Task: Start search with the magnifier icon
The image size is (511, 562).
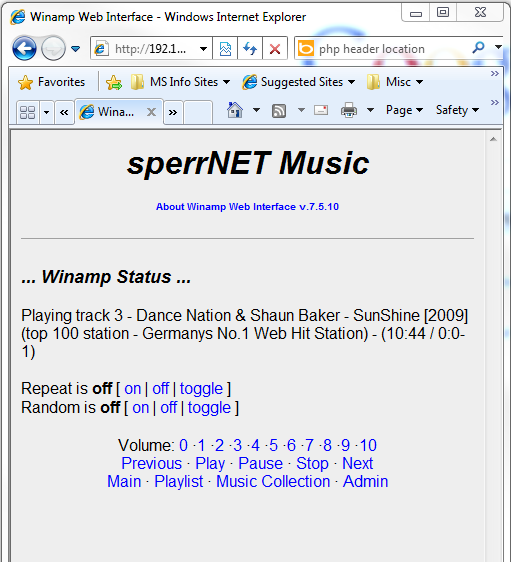Action: (x=478, y=48)
